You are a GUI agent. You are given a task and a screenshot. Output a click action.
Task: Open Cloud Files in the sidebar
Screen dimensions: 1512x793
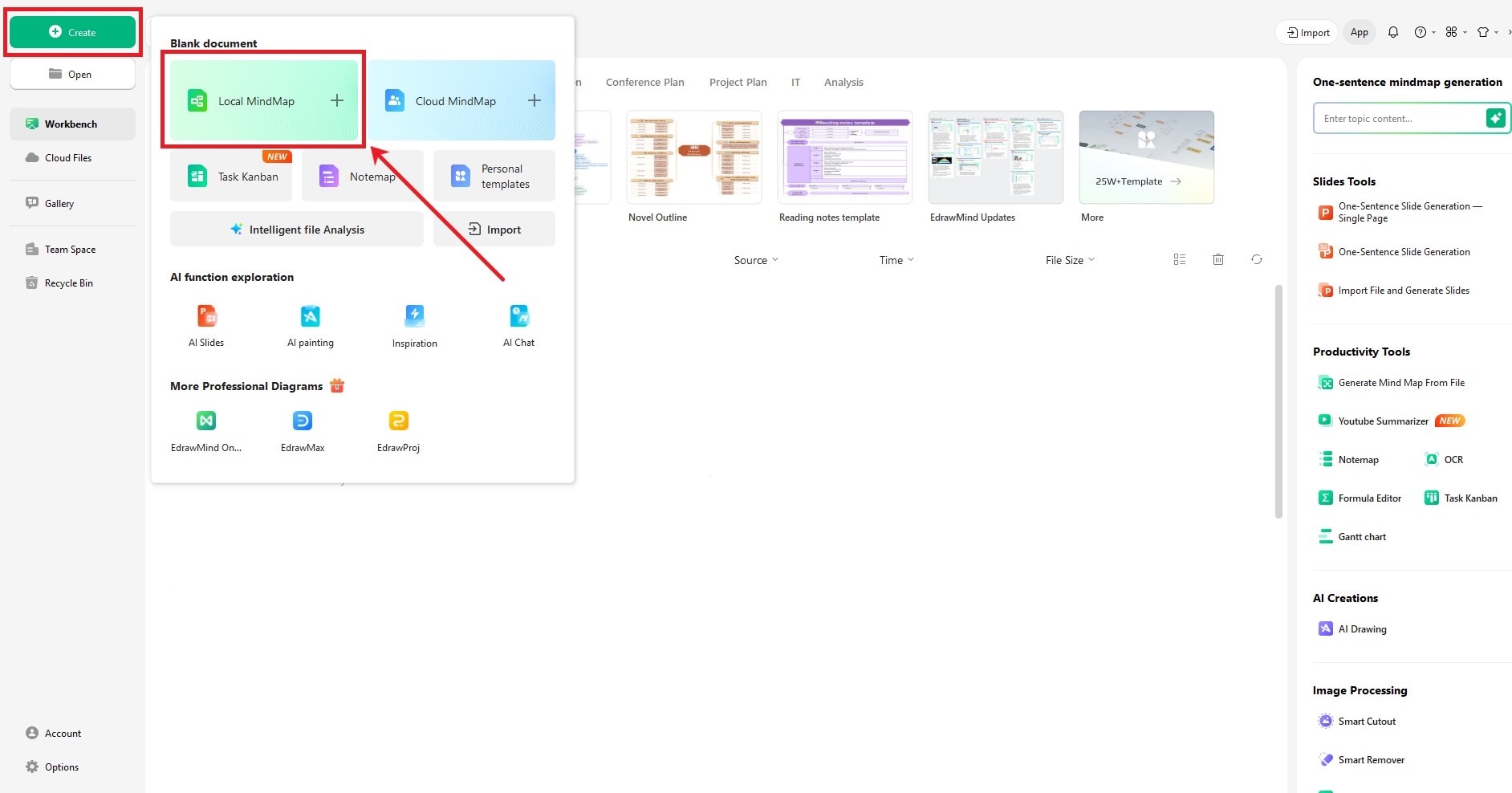pos(72,157)
